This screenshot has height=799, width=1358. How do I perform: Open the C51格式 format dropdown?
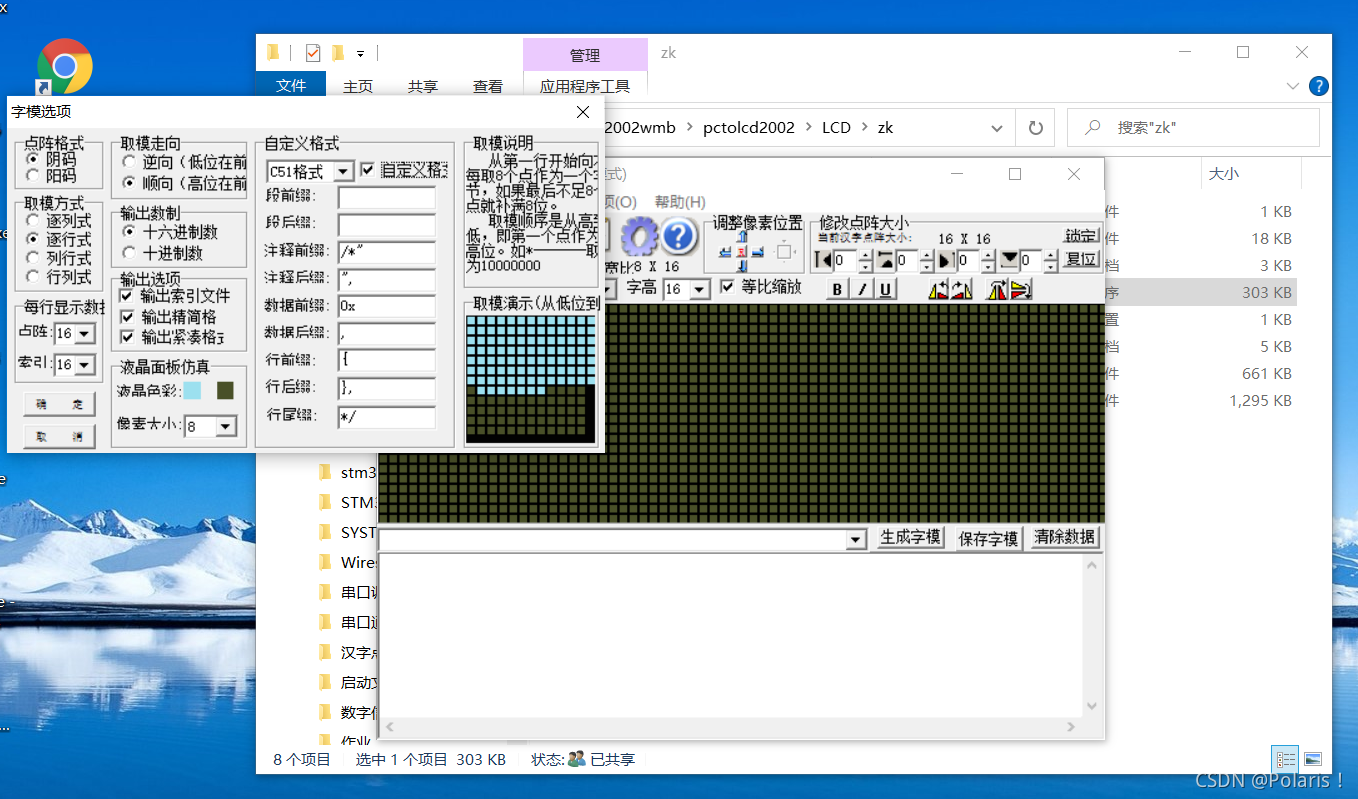coord(341,171)
